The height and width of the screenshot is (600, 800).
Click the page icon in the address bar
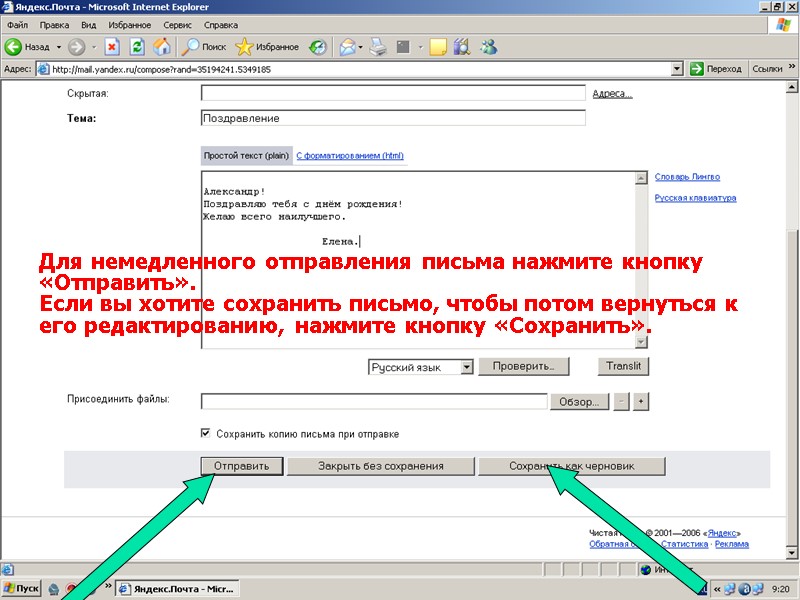point(44,69)
